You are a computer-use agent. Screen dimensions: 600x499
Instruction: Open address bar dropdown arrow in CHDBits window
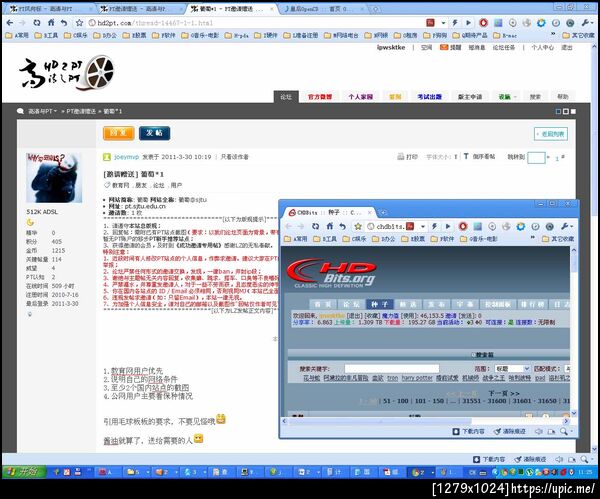pyautogui.click(x=422, y=226)
